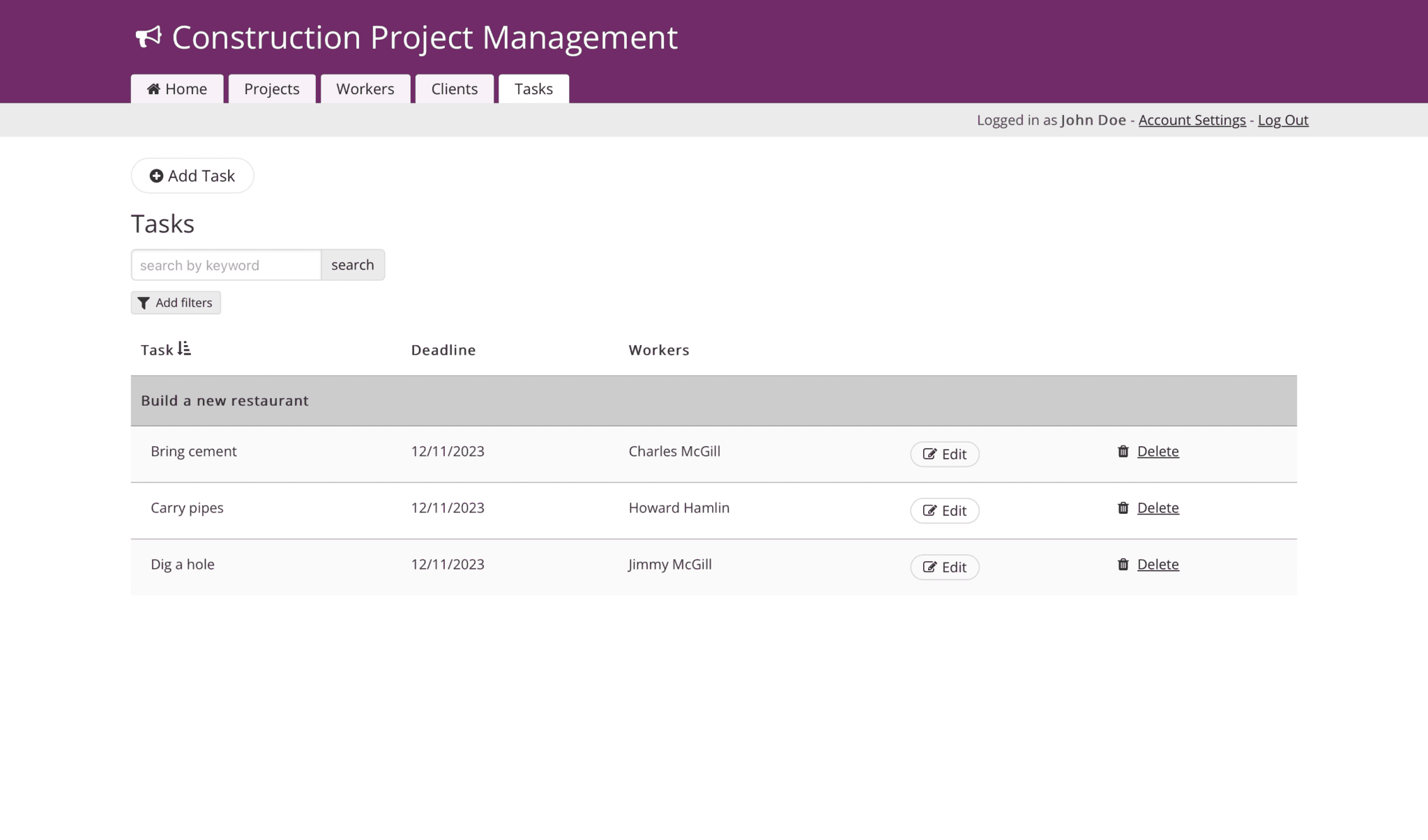Click the trash icon beside Dig a hole
The height and width of the screenshot is (840, 1428).
coord(1123,564)
